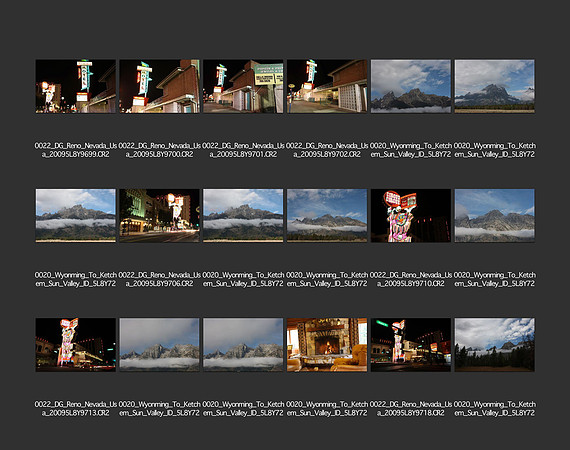Image resolution: width=570 pixels, height=450 pixels.
Task: Select the file name ending 5L8Y9702.CR2
Action: (x=327, y=150)
